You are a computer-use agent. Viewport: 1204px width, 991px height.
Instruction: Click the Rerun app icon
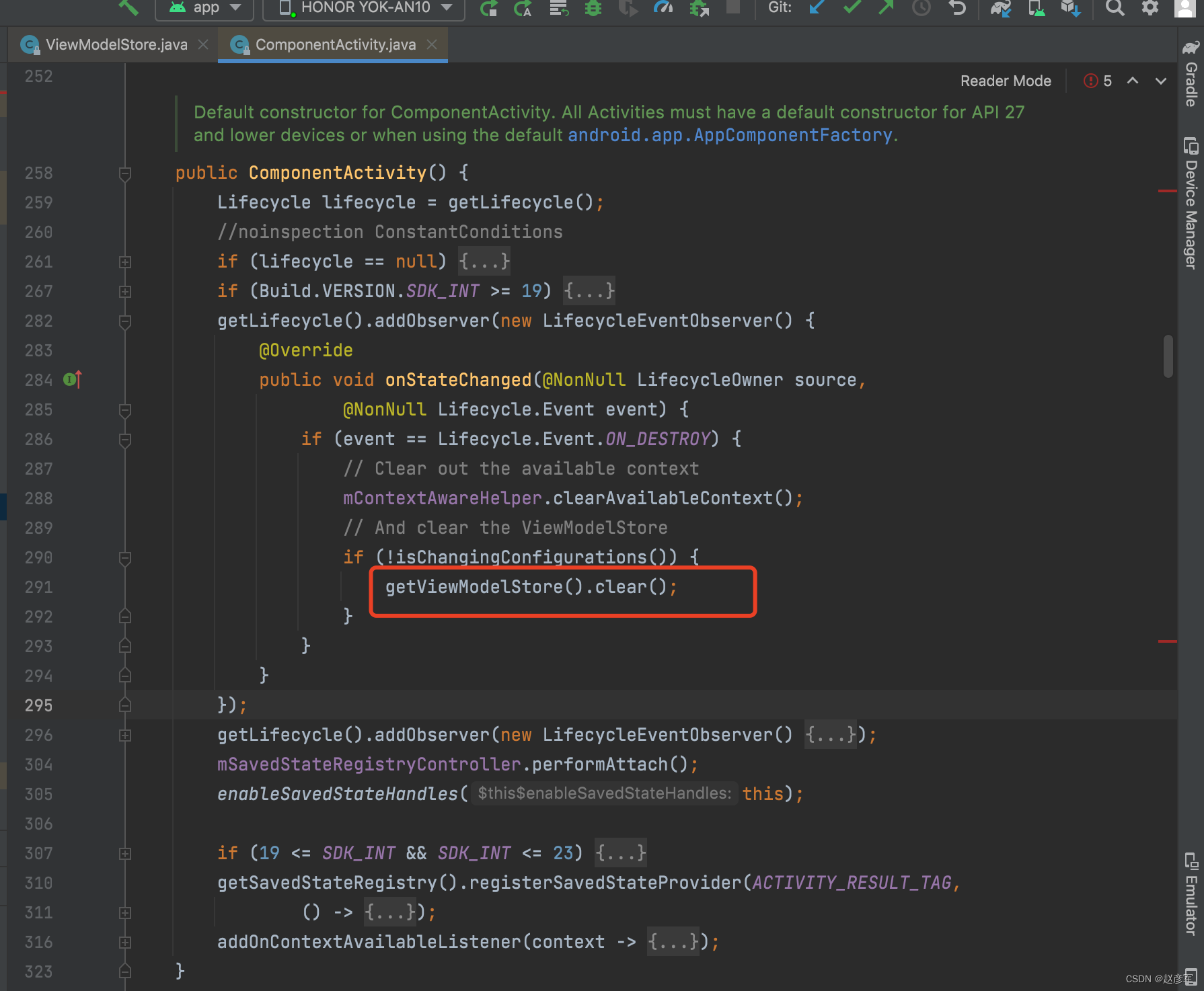(x=489, y=8)
